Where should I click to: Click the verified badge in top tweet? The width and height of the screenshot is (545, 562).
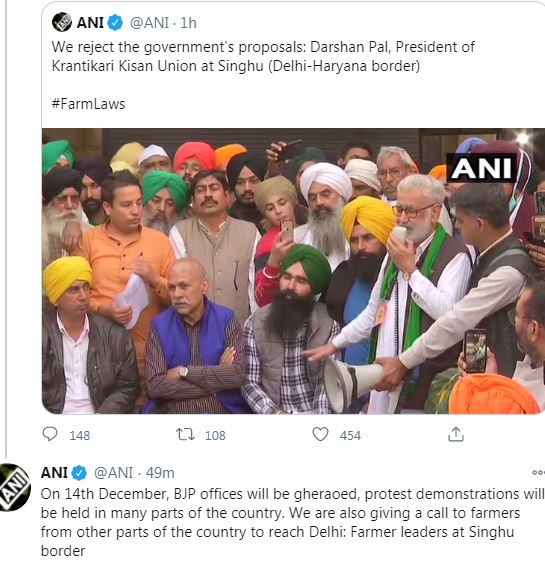[x=115, y=23]
